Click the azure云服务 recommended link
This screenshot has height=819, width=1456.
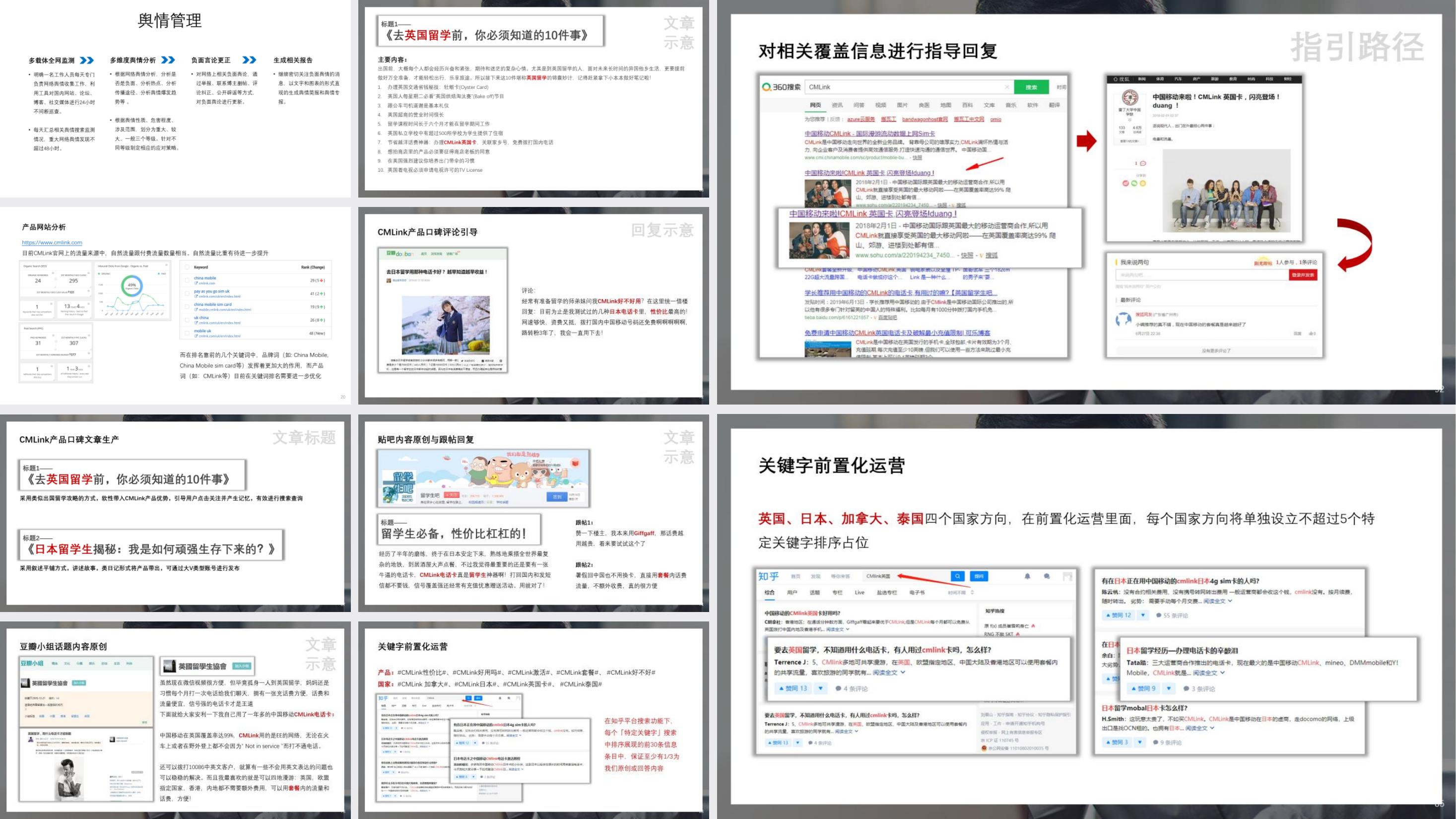coord(861,119)
